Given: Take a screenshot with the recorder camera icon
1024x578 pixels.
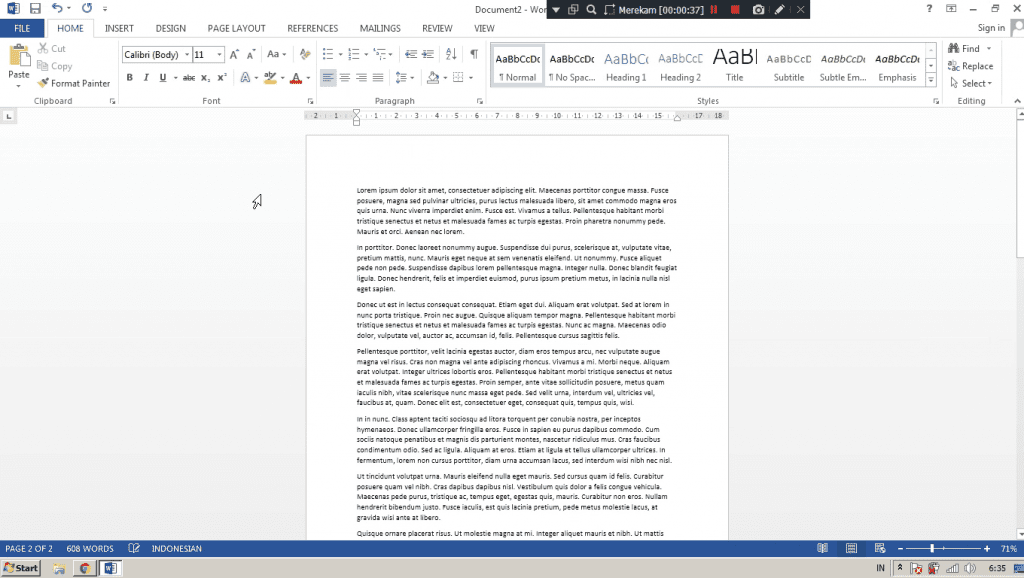Looking at the screenshot, I should coord(758,9).
